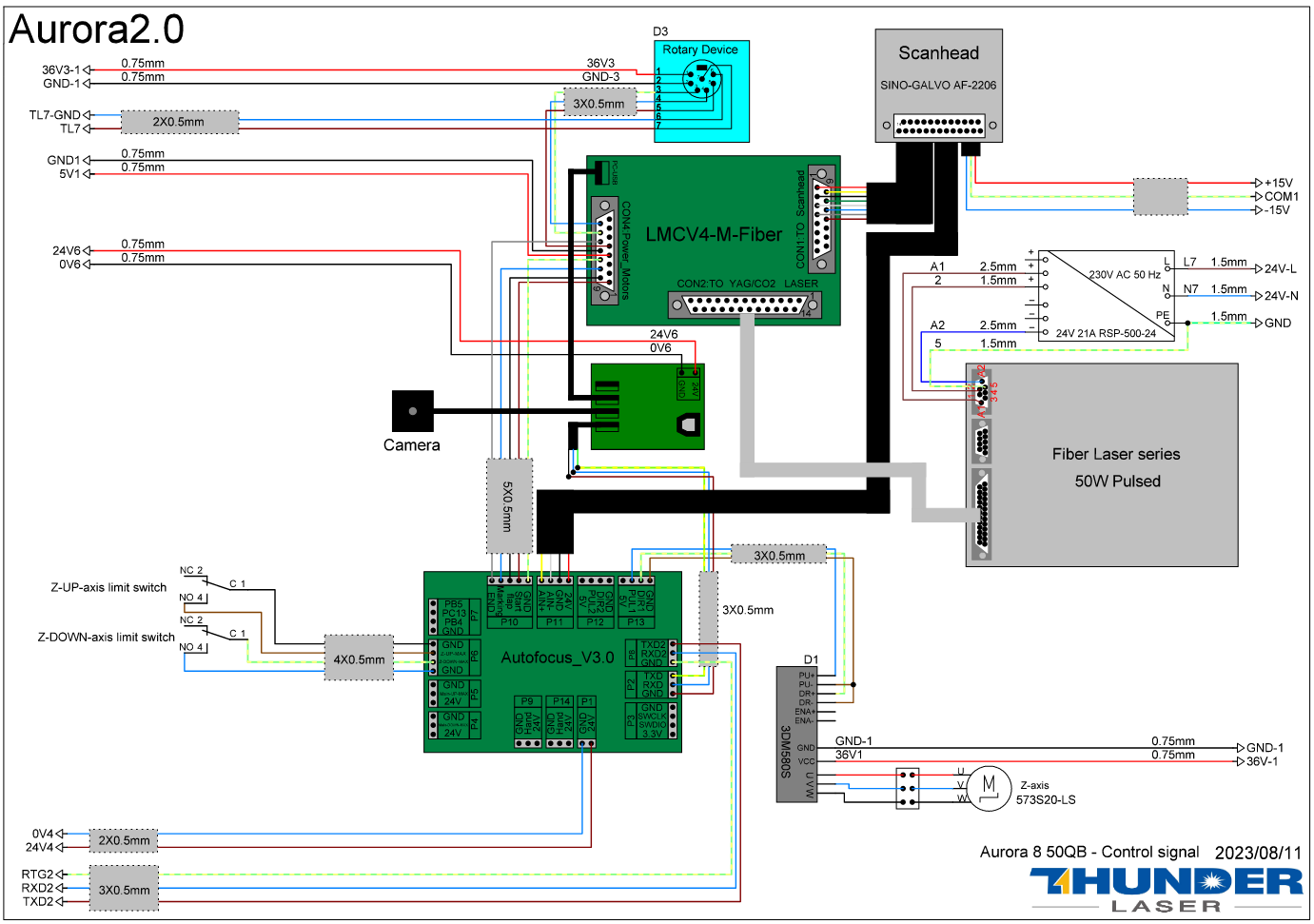
Task: Select the RXD2 terminal label at left edge
Action: (x=38, y=888)
